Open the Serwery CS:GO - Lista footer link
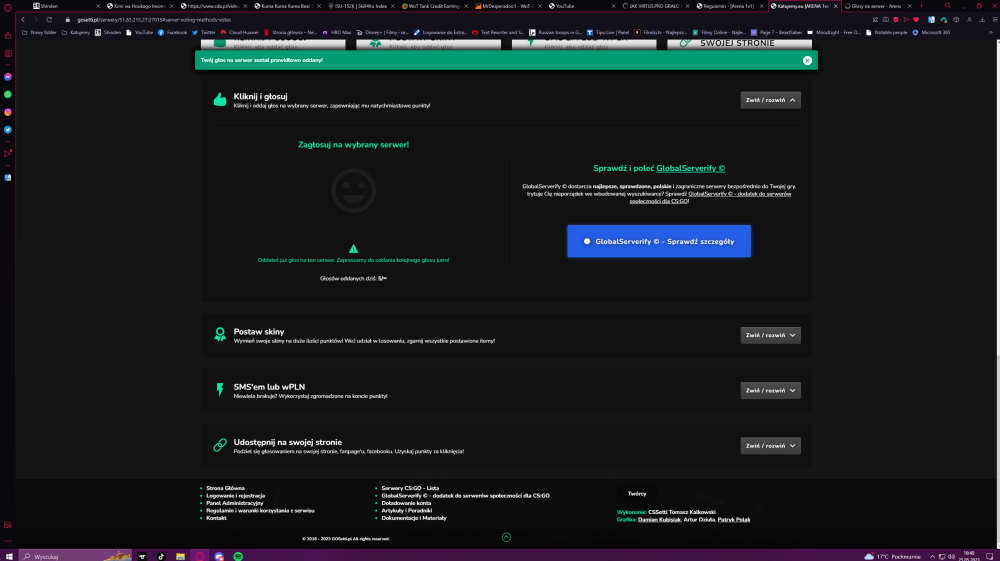 410,488
